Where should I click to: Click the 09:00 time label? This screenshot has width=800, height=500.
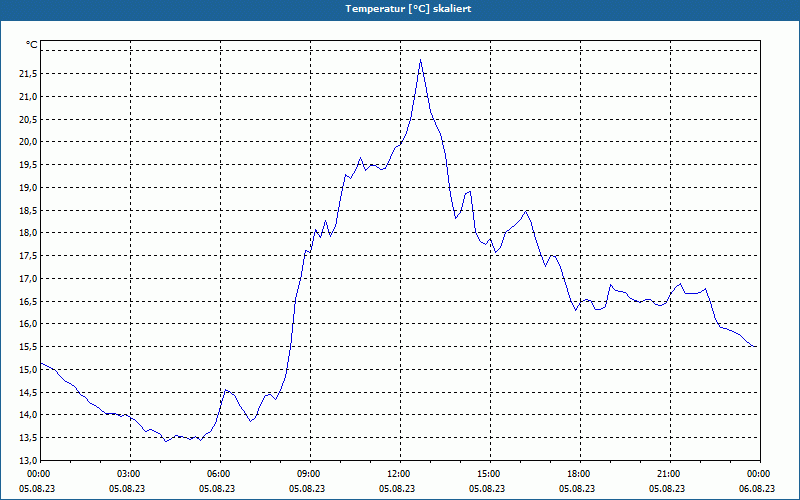[x=307, y=473]
